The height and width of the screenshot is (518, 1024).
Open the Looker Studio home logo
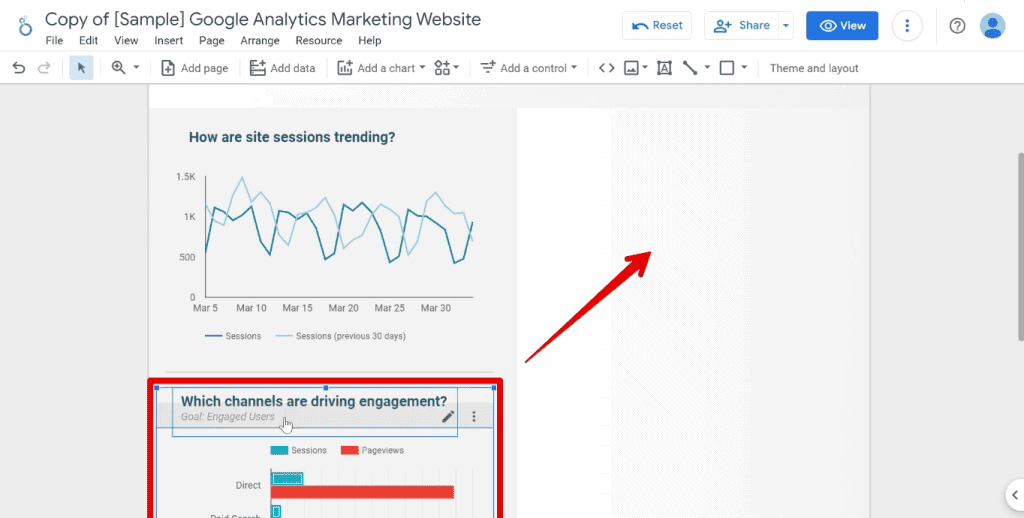click(25, 26)
